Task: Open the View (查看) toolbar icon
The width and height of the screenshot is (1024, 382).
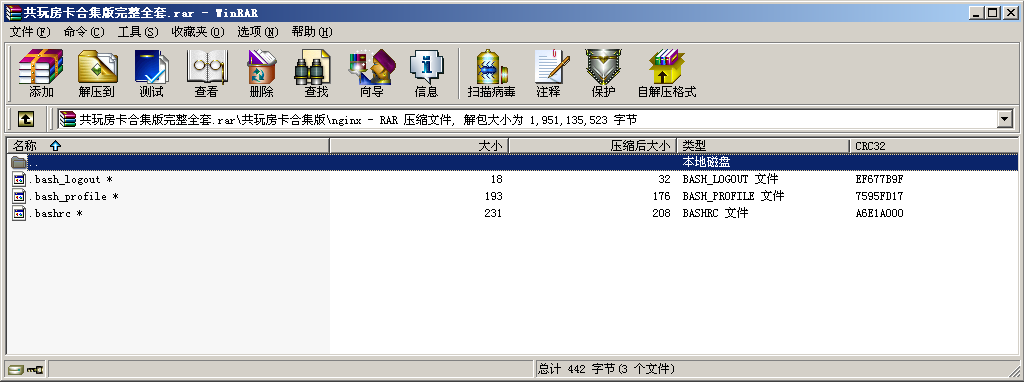Action: (x=206, y=73)
